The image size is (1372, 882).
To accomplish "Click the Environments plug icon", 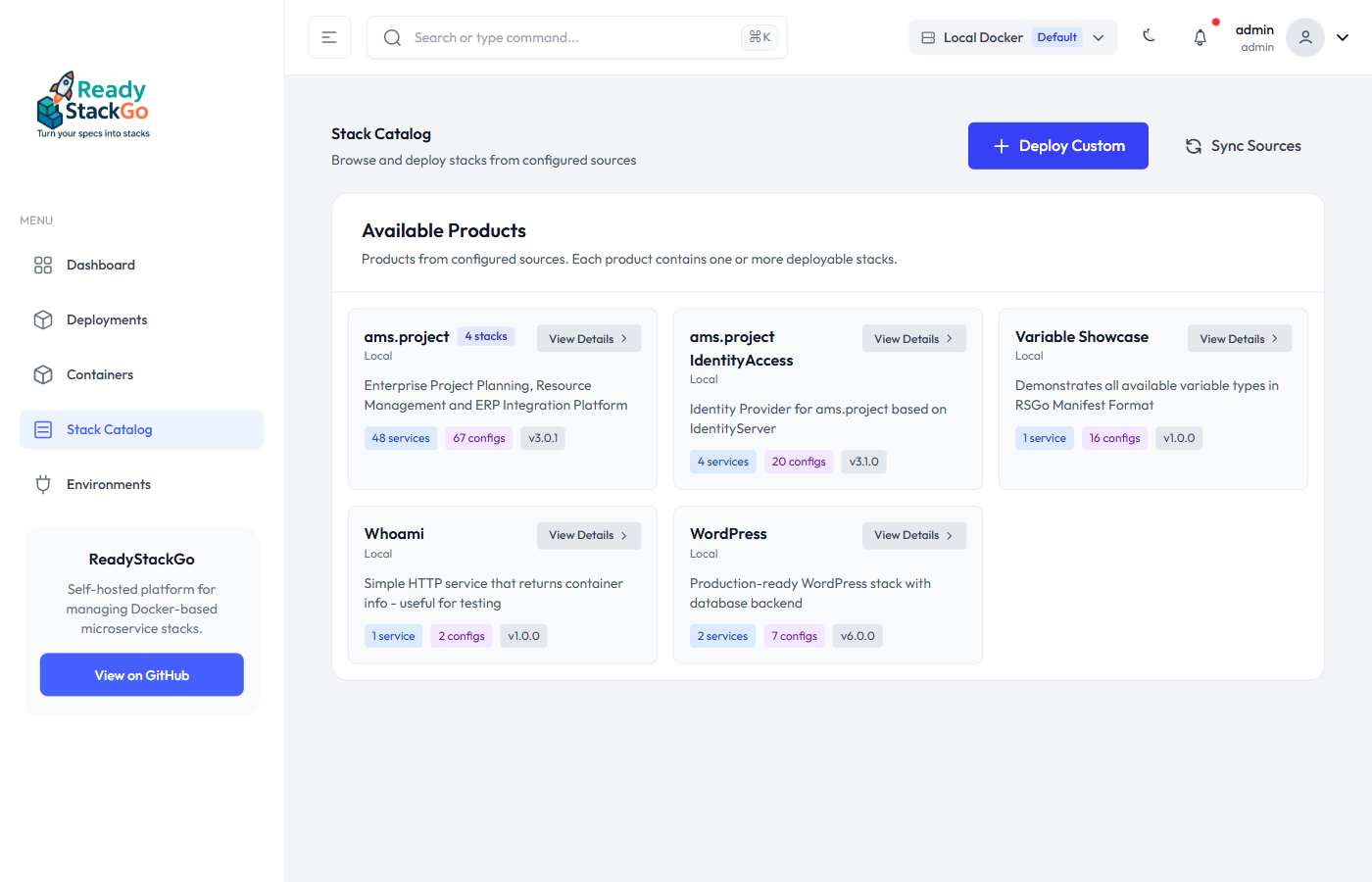I will pyautogui.click(x=43, y=484).
